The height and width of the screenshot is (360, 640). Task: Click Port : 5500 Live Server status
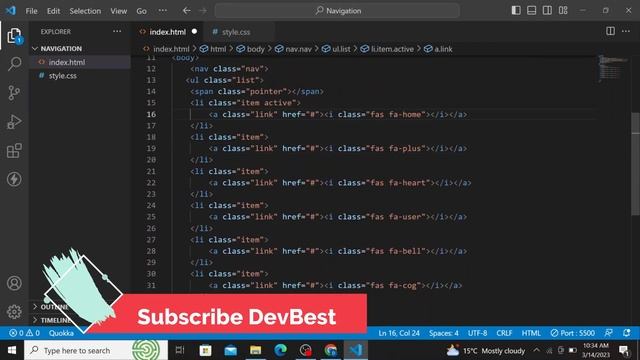572,333
